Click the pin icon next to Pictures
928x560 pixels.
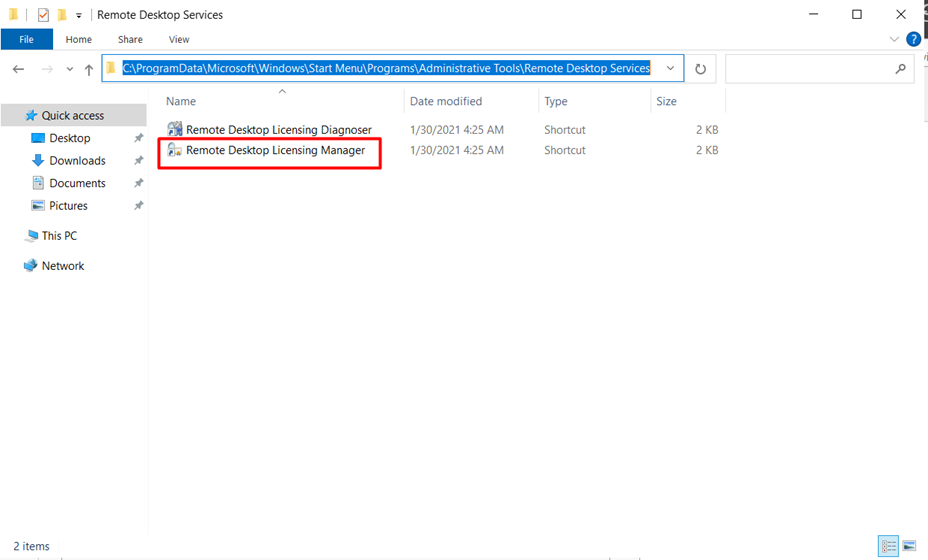(x=138, y=205)
